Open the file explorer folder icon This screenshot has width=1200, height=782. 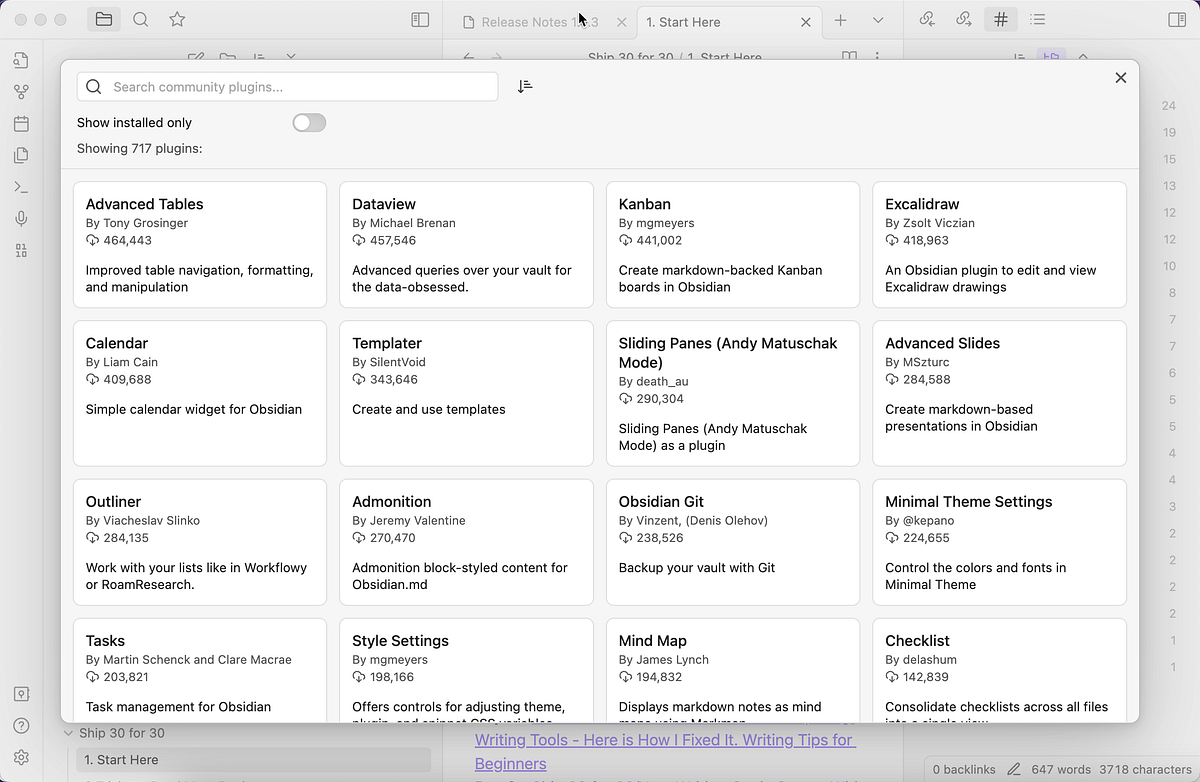[103, 19]
